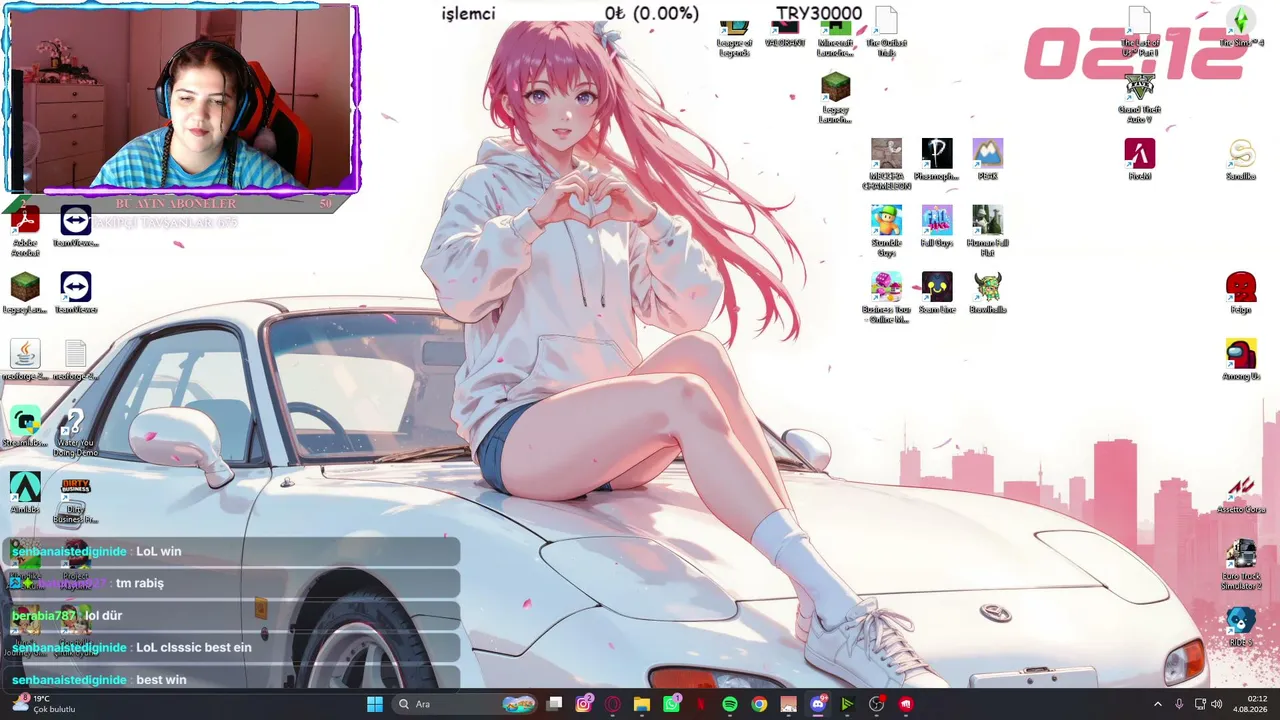Select the TeamViewer icon beside LegacyLauncher

[76, 293]
